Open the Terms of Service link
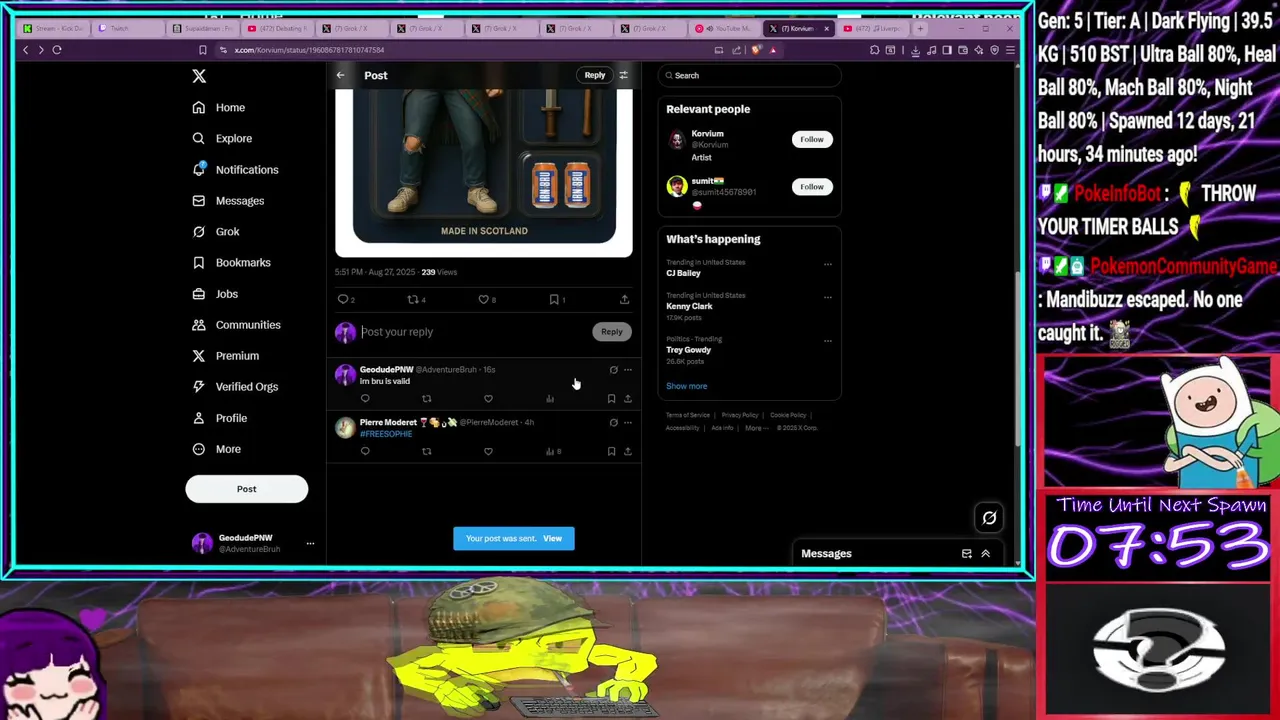This screenshot has height=720, width=1280. (688, 415)
